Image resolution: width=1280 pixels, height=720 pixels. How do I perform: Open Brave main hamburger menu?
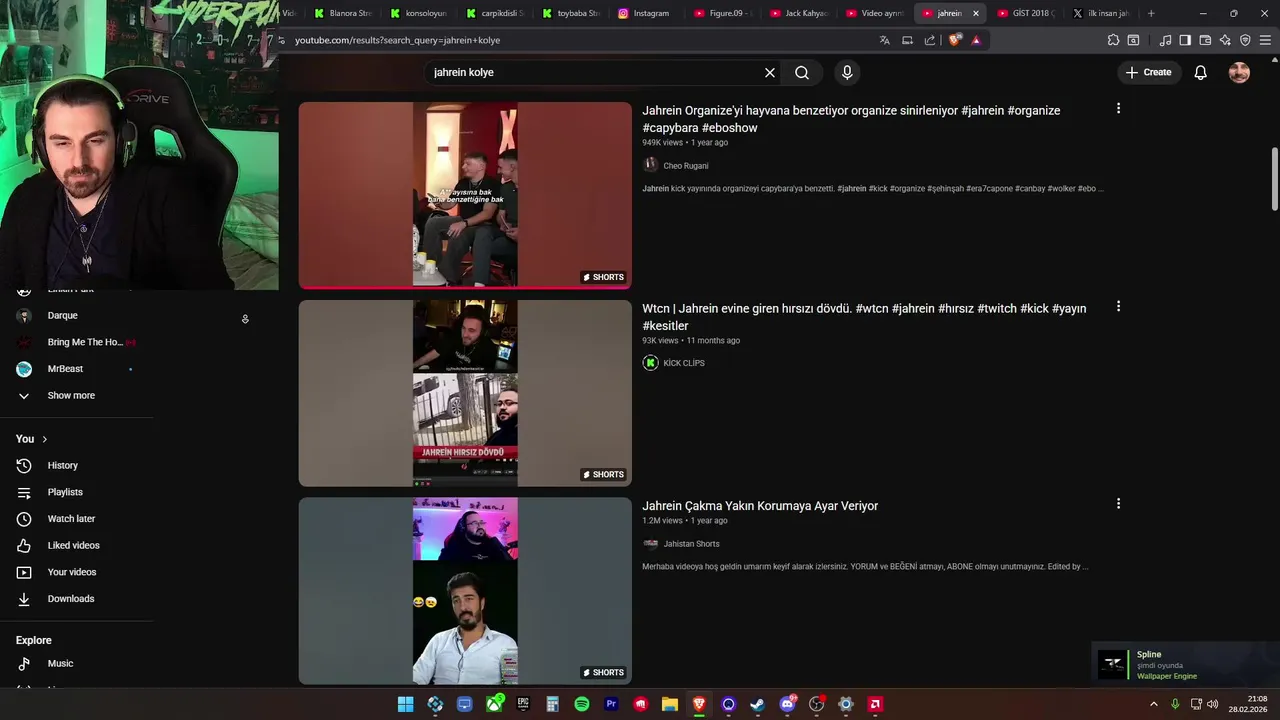(x=1265, y=40)
